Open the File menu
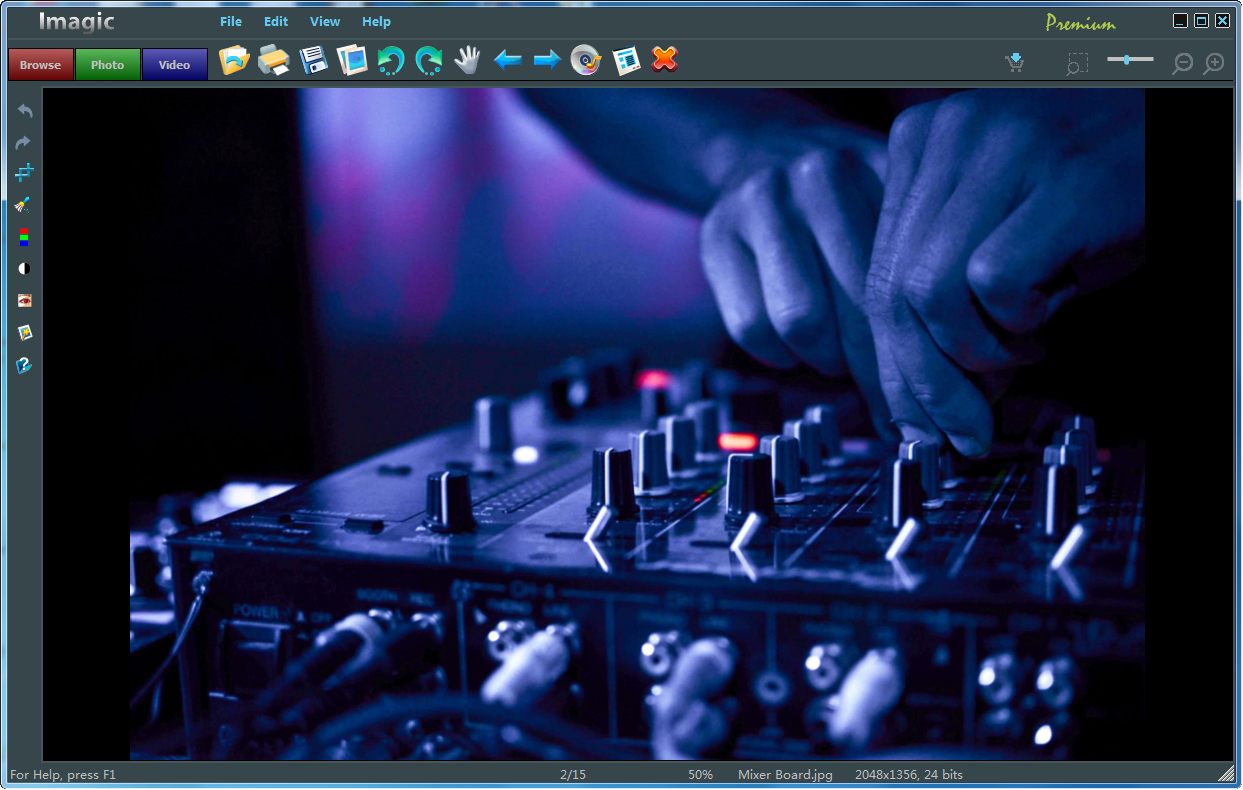 pyautogui.click(x=231, y=21)
